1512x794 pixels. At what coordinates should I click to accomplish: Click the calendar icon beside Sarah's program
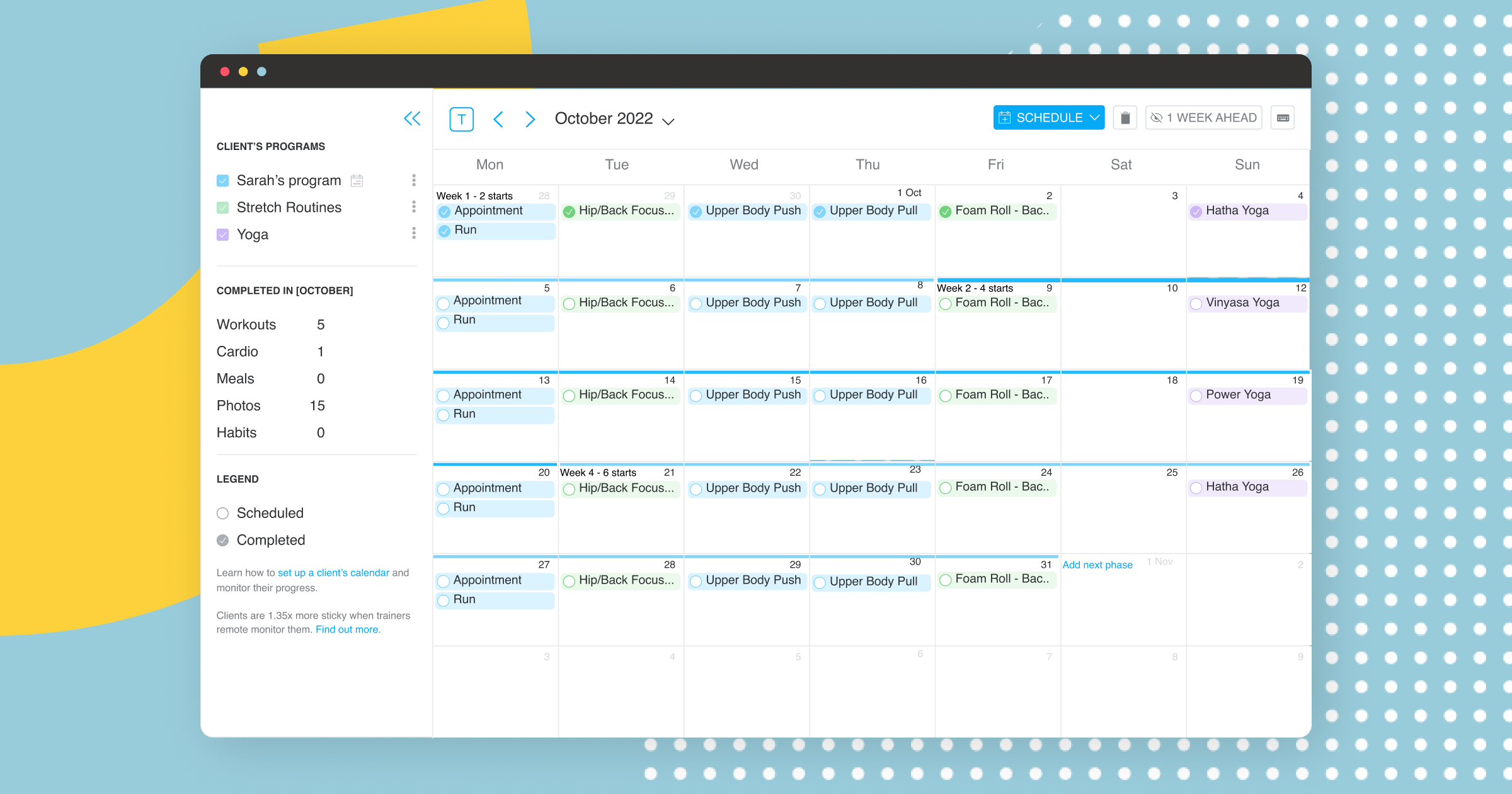(357, 180)
